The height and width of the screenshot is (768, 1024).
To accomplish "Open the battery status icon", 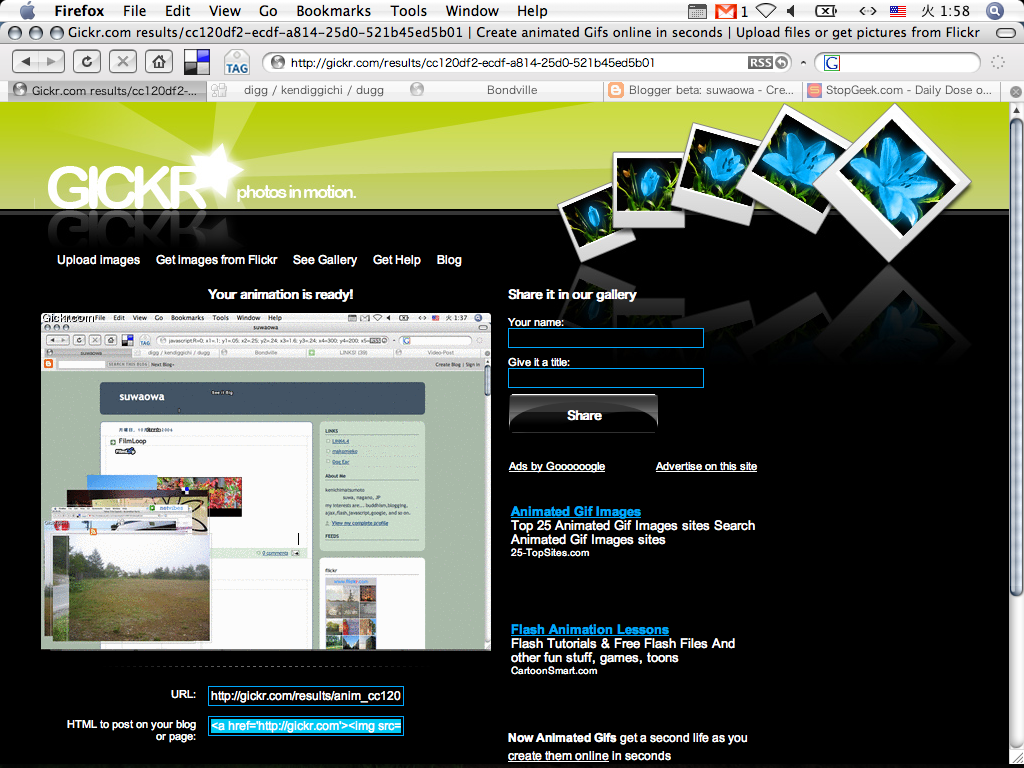I will 826,11.
